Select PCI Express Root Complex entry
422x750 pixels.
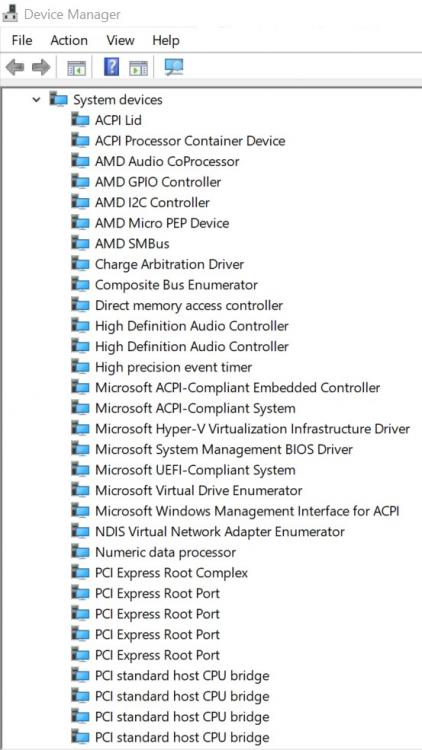[171, 573]
